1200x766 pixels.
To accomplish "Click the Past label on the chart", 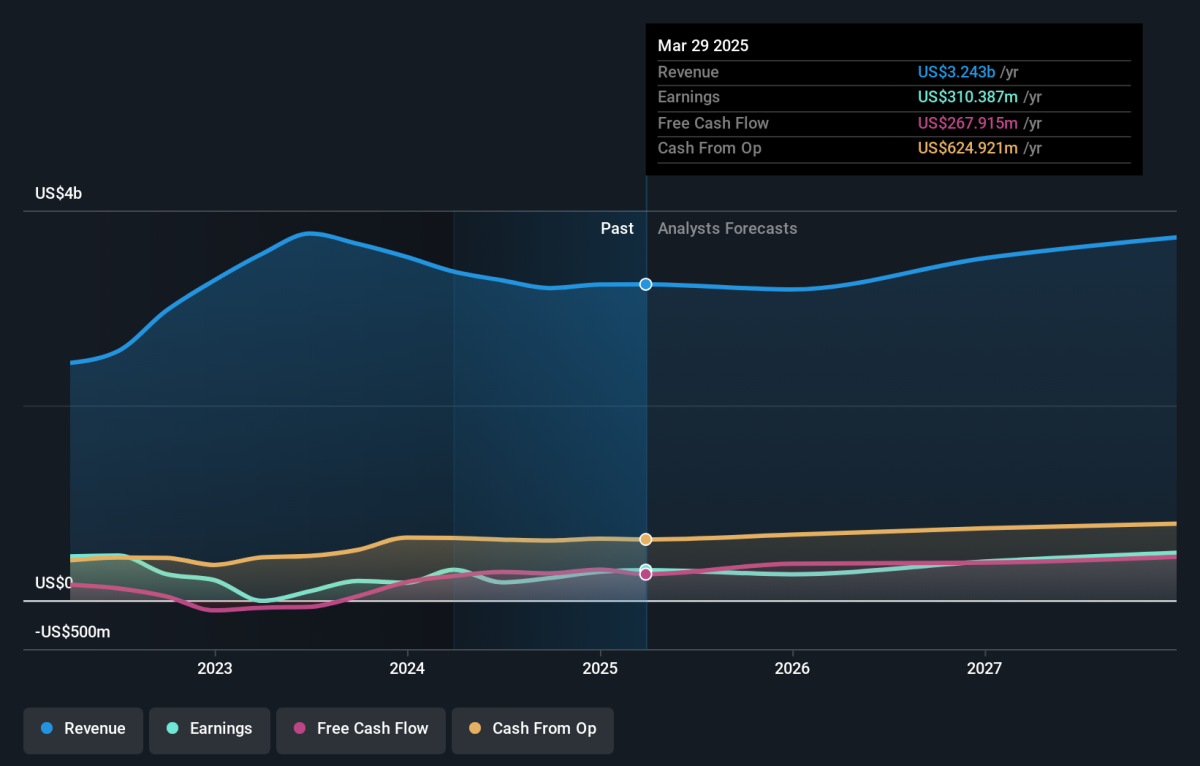I will click(617, 228).
